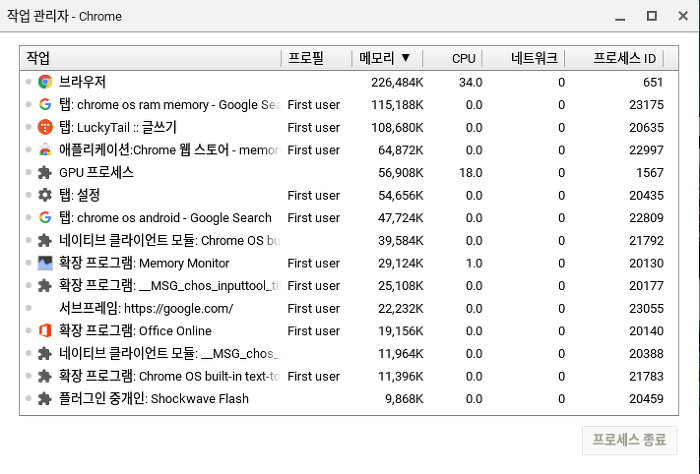Click First user in the 탭: 설정 row
The width and height of the screenshot is (700, 474).
tap(313, 195)
